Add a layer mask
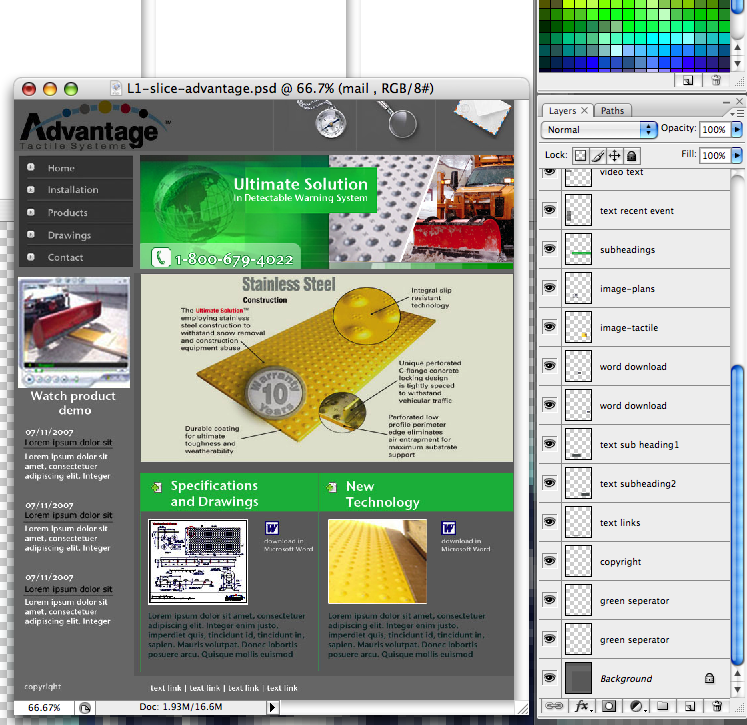747x725 pixels. click(x=608, y=706)
